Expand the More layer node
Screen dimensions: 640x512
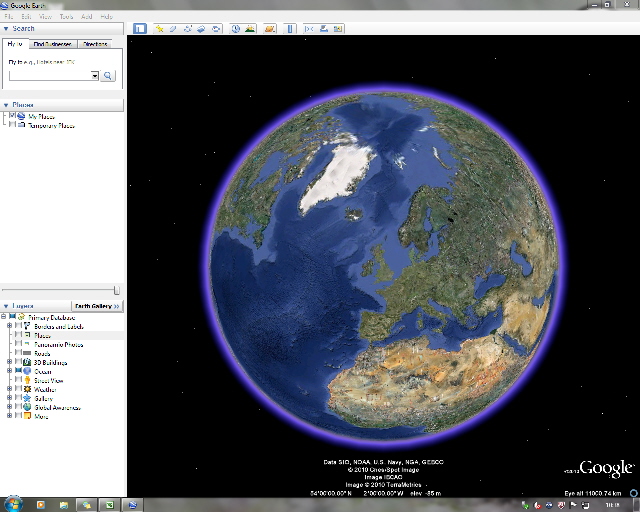click(9, 416)
